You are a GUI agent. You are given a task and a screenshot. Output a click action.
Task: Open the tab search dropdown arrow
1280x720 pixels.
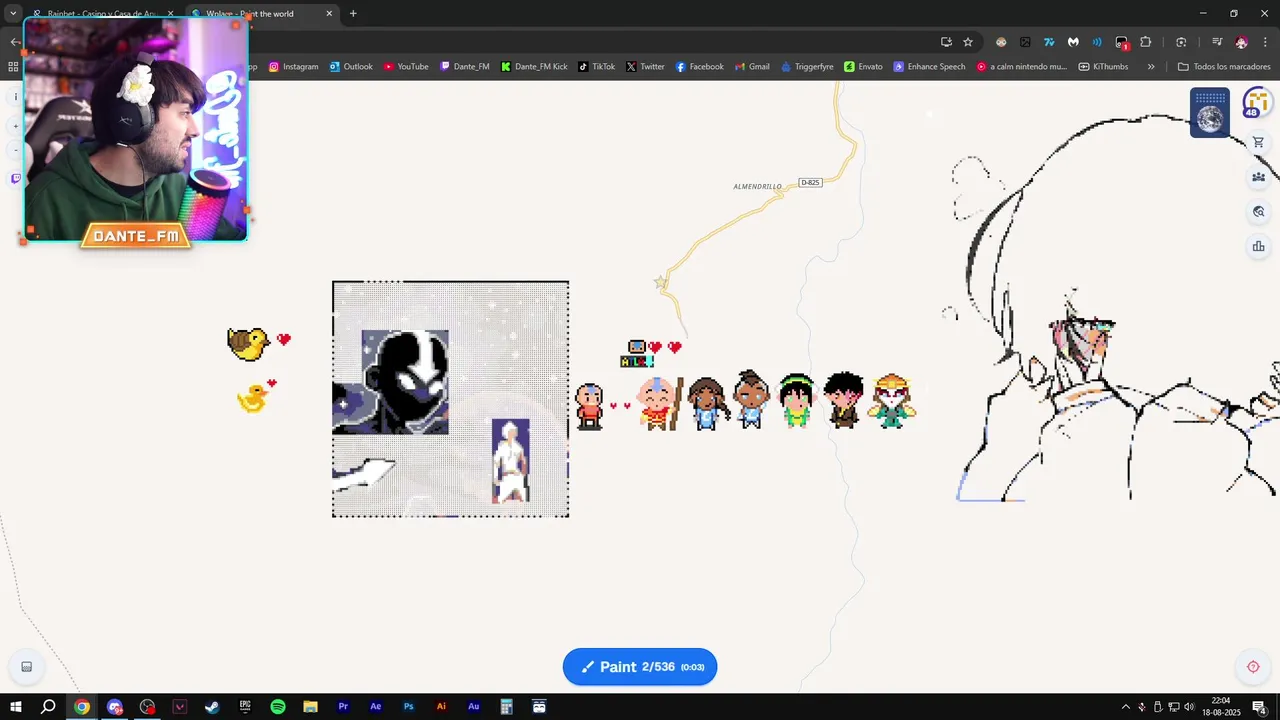click(13, 14)
